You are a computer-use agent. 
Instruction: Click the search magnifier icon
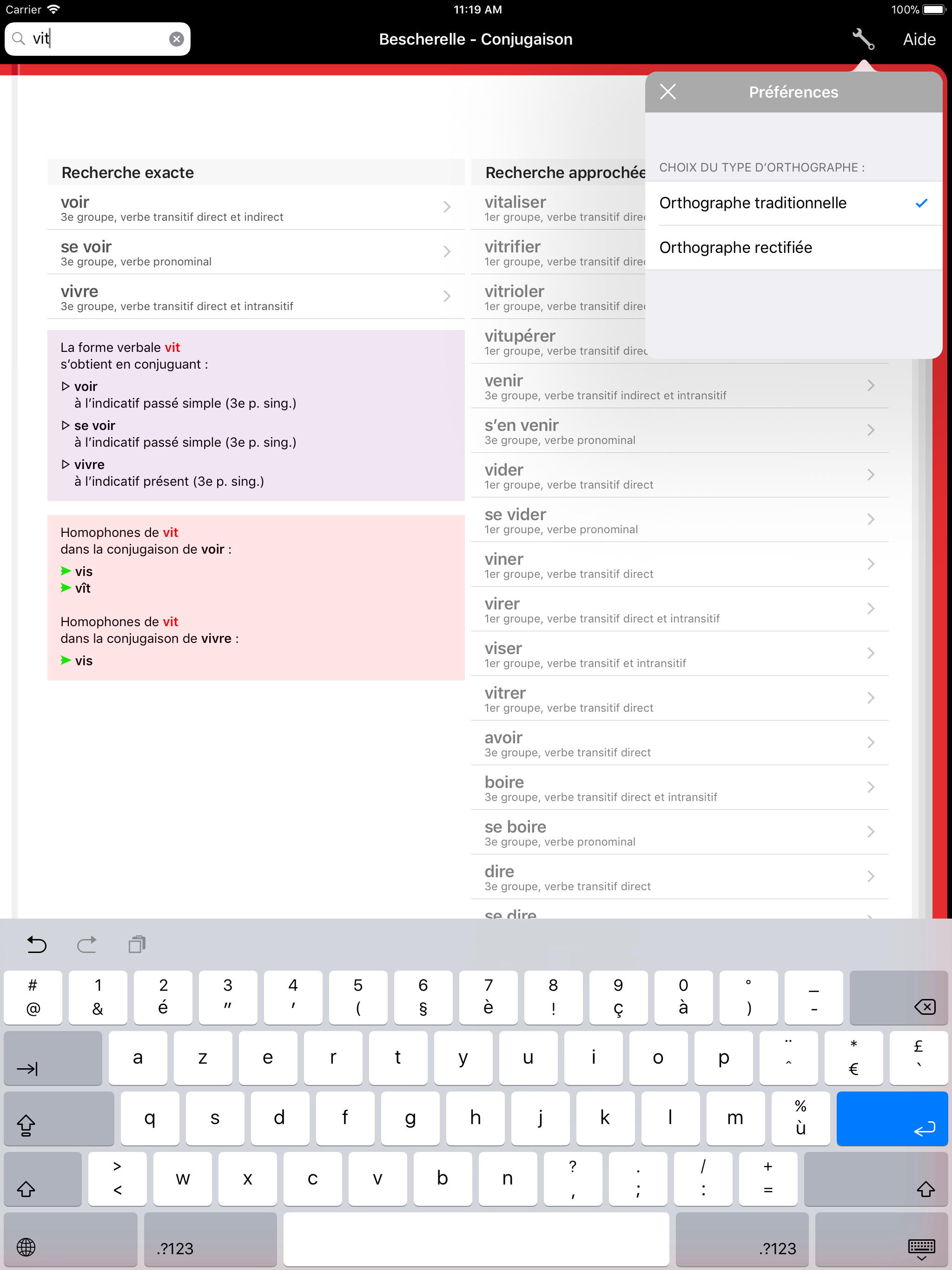(19, 39)
